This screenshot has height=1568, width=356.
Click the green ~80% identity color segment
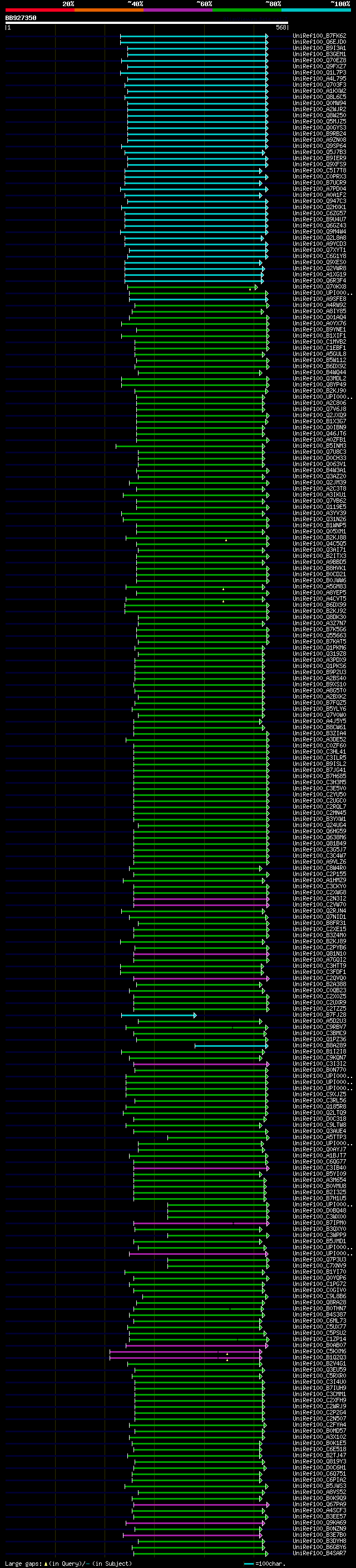pyautogui.click(x=247, y=11)
